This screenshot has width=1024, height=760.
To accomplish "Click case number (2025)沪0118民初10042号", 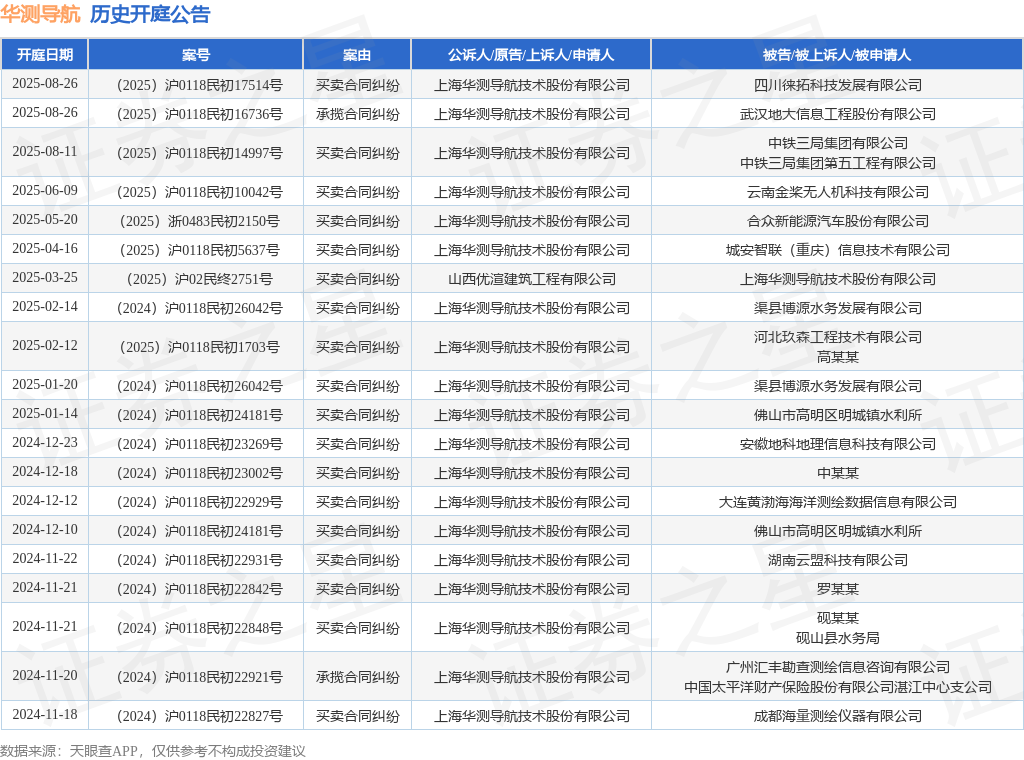I will pos(199,192).
